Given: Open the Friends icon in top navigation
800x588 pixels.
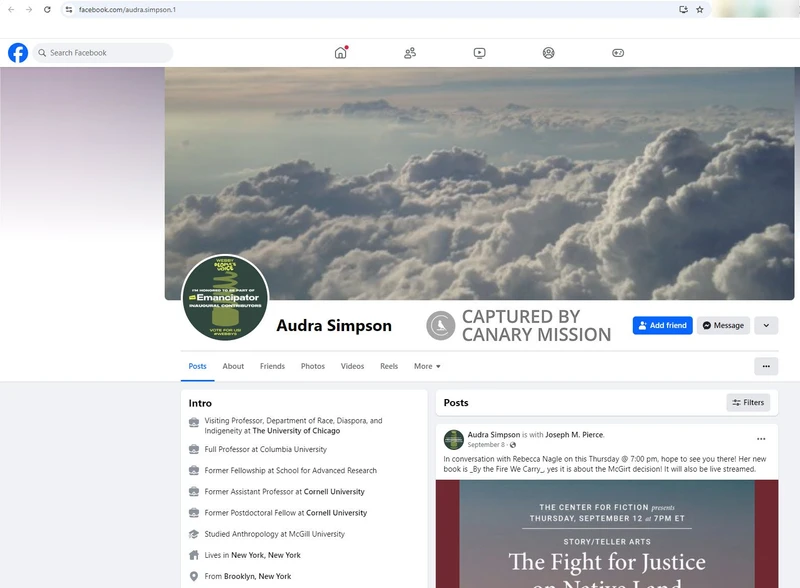Looking at the screenshot, I should pyautogui.click(x=410, y=53).
